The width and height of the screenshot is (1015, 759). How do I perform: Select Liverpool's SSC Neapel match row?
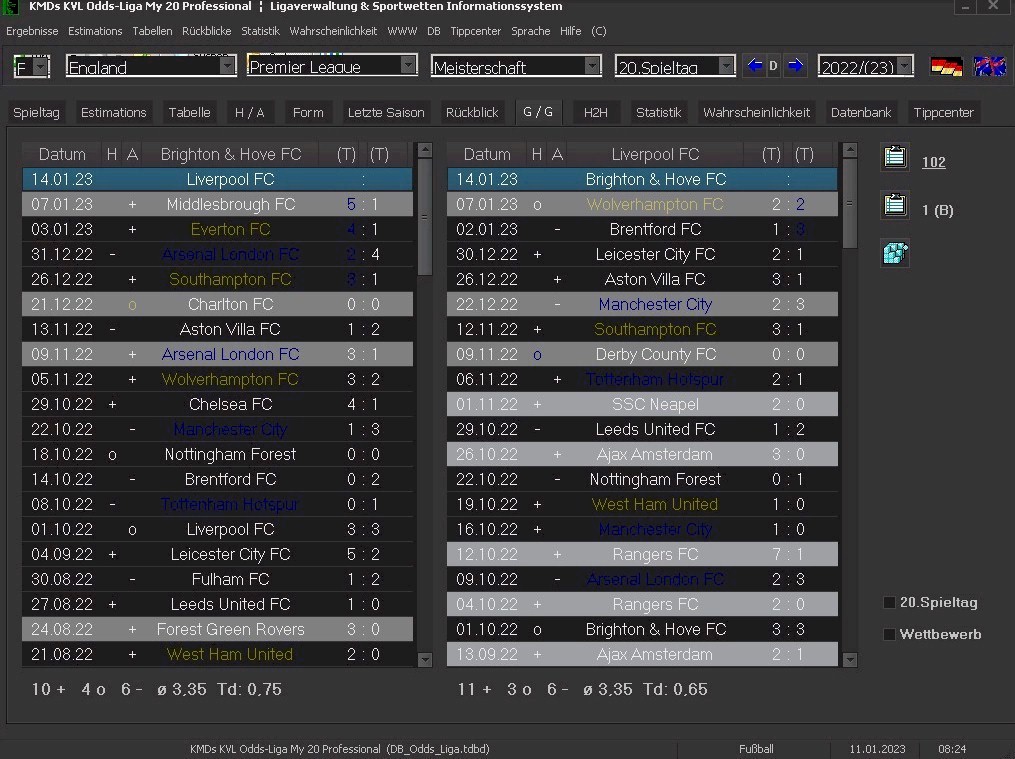tap(642, 404)
